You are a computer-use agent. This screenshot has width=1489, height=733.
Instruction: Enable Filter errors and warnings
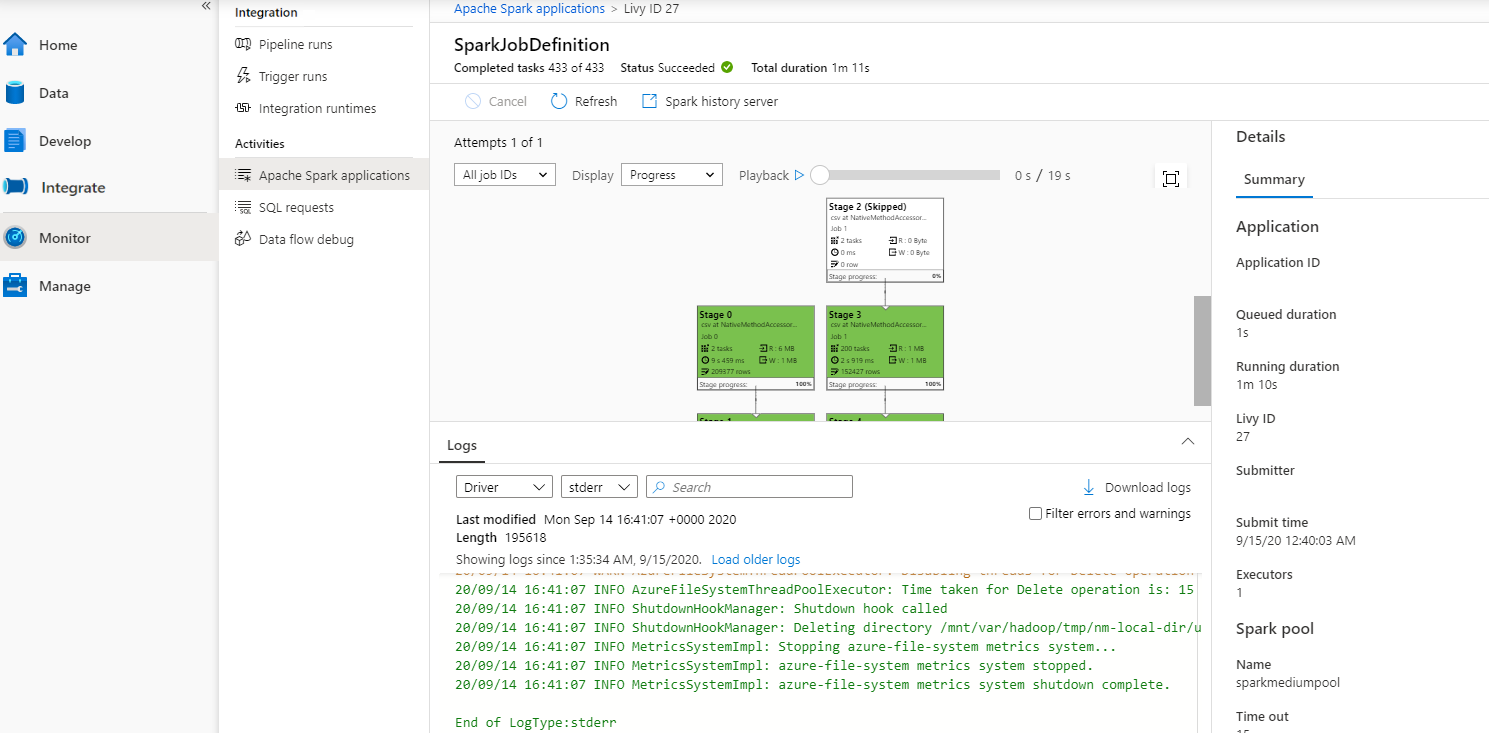click(x=1035, y=513)
